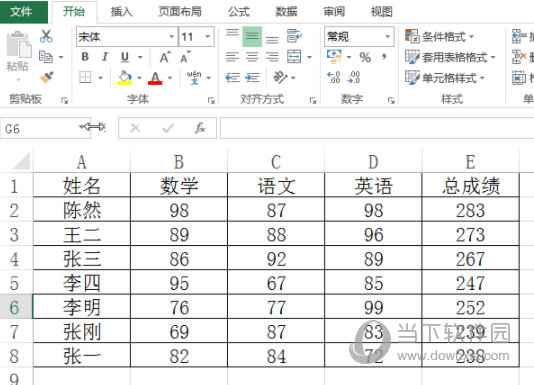Screen dimensions: 534x385
Task: Toggle Underline formatting
Action: (x=125, y=57)
